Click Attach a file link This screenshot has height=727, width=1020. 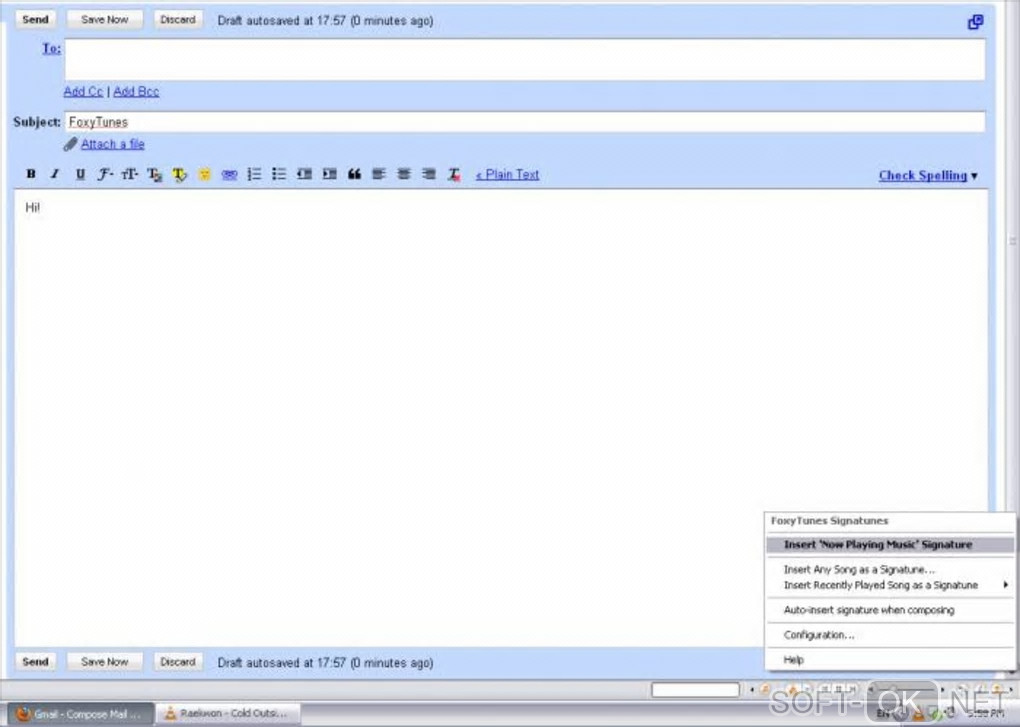pyautogui.click(x=113, y=144)
